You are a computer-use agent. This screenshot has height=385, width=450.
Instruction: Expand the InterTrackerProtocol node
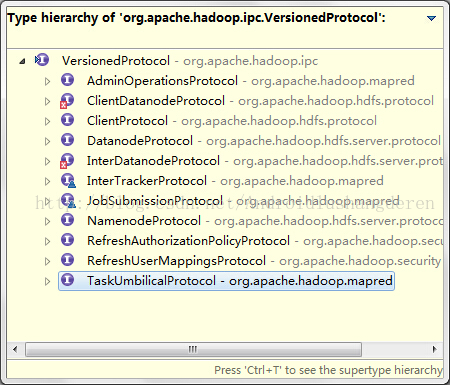tap(48, 181)
